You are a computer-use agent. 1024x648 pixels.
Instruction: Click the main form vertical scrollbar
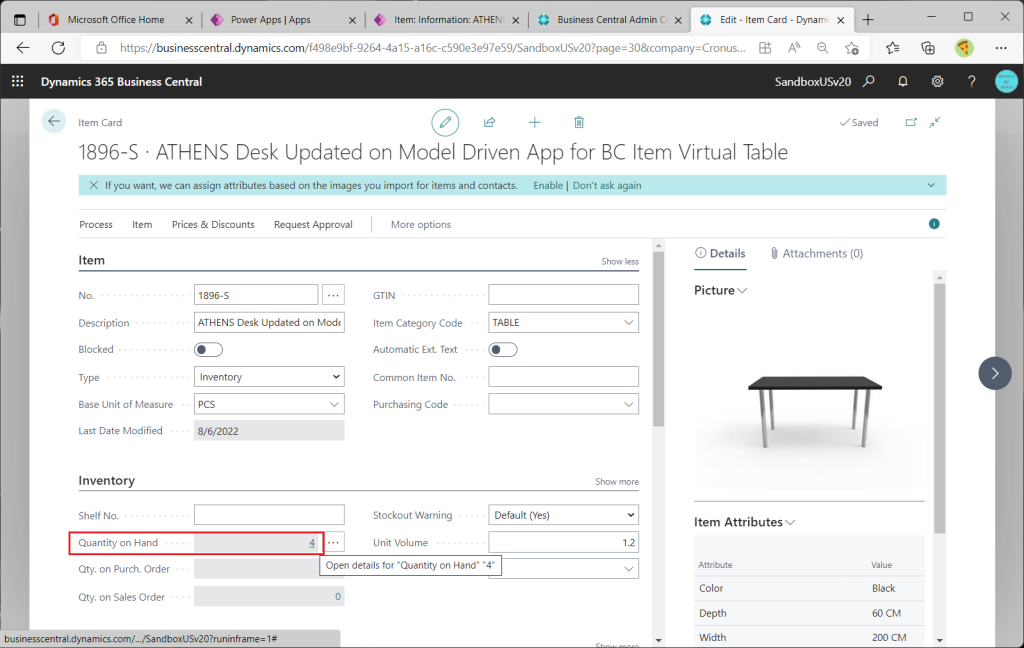(658, 340)
